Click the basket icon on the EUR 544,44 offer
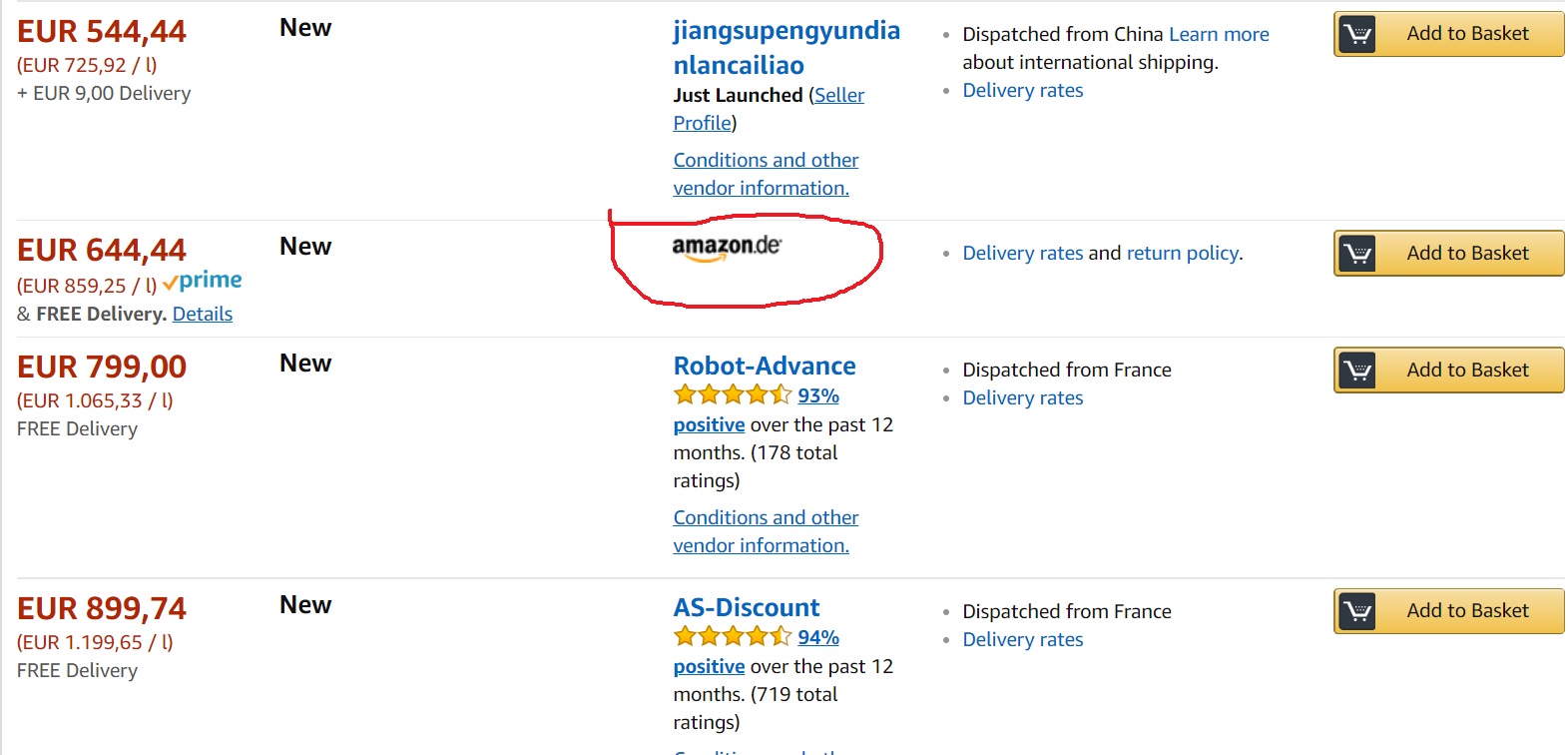Screen dimensions: 1568x755 click(1356, 34)
